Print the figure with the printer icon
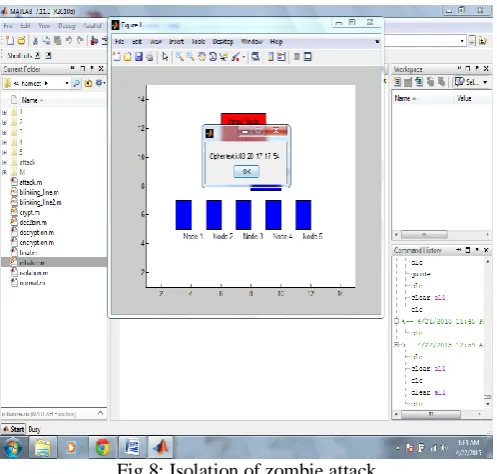The image size is (497, 474). point(150,57)
